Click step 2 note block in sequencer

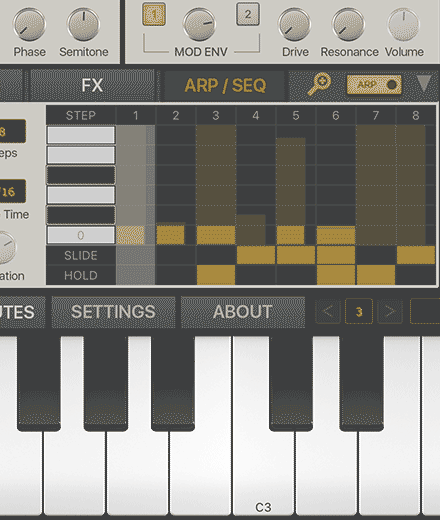(x=170, y=235)
